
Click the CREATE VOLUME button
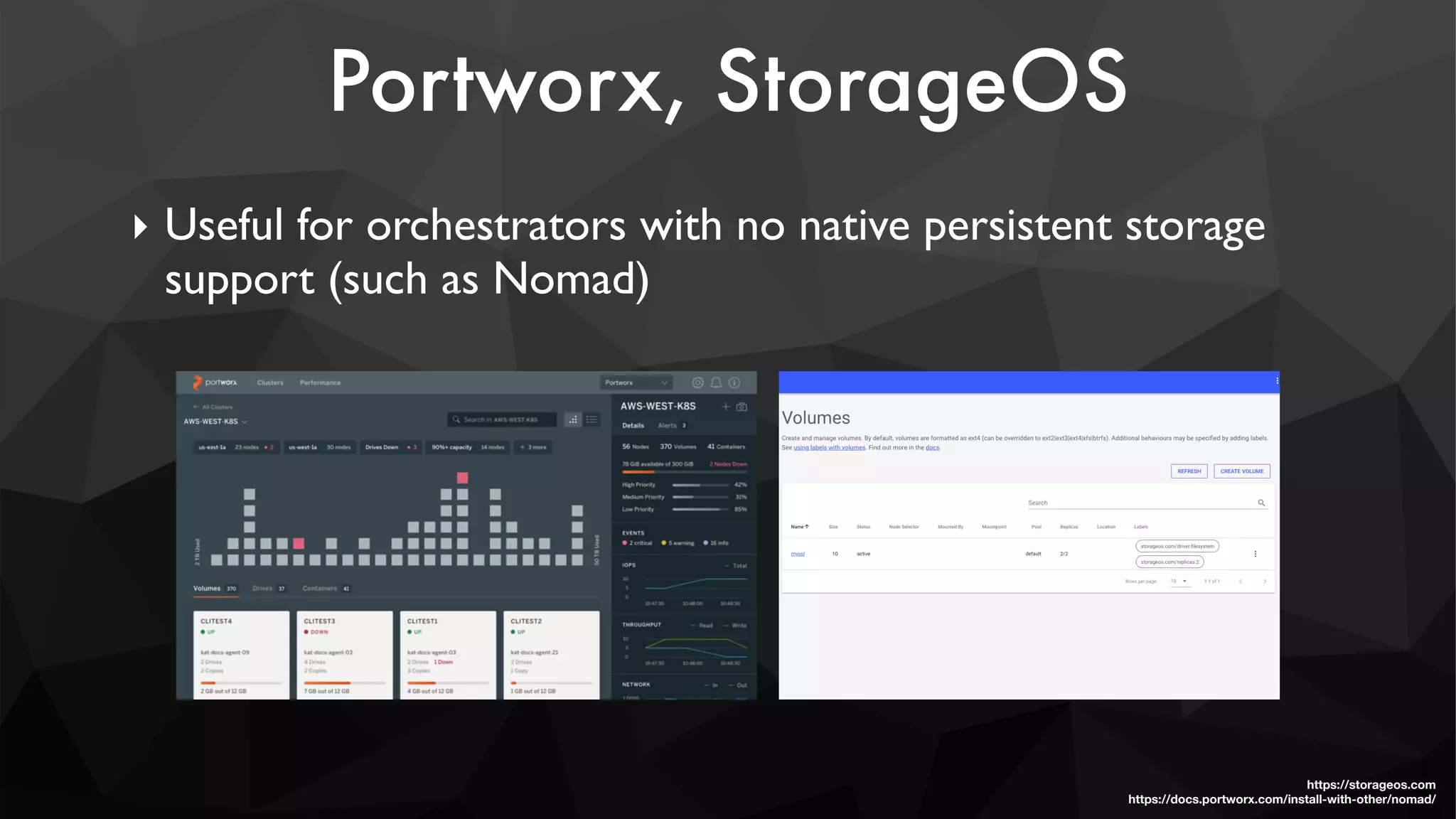[1242, 471]
